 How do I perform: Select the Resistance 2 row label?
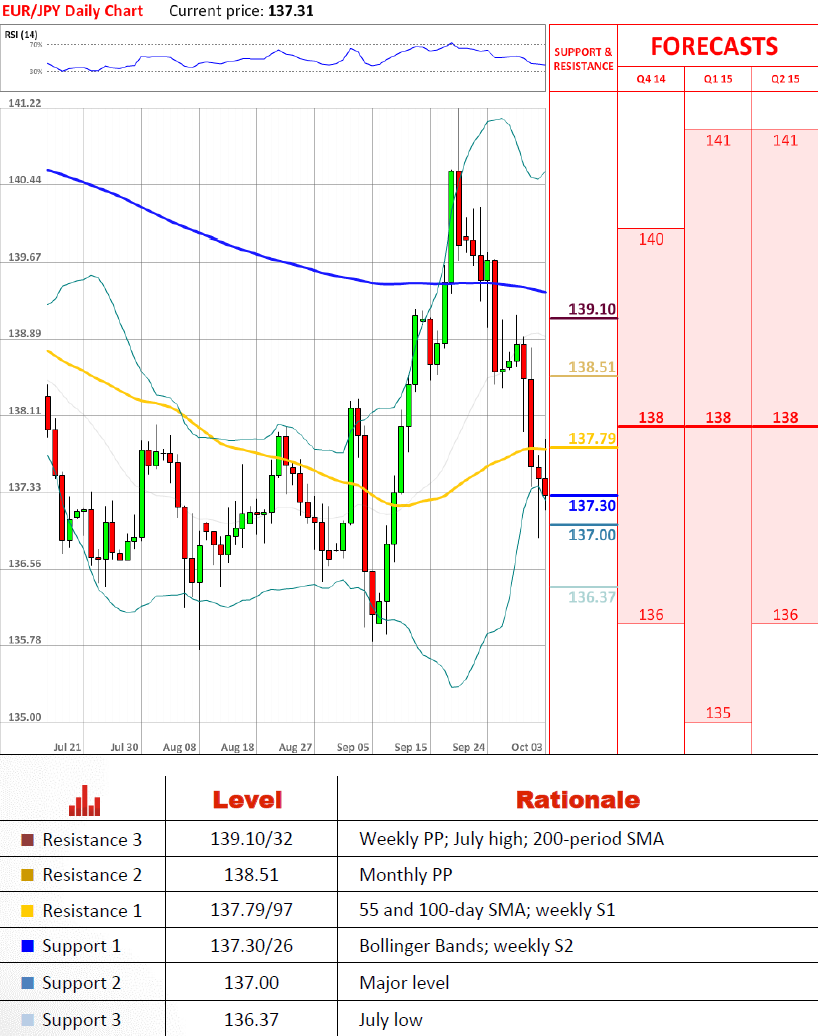tap(92, 875)
